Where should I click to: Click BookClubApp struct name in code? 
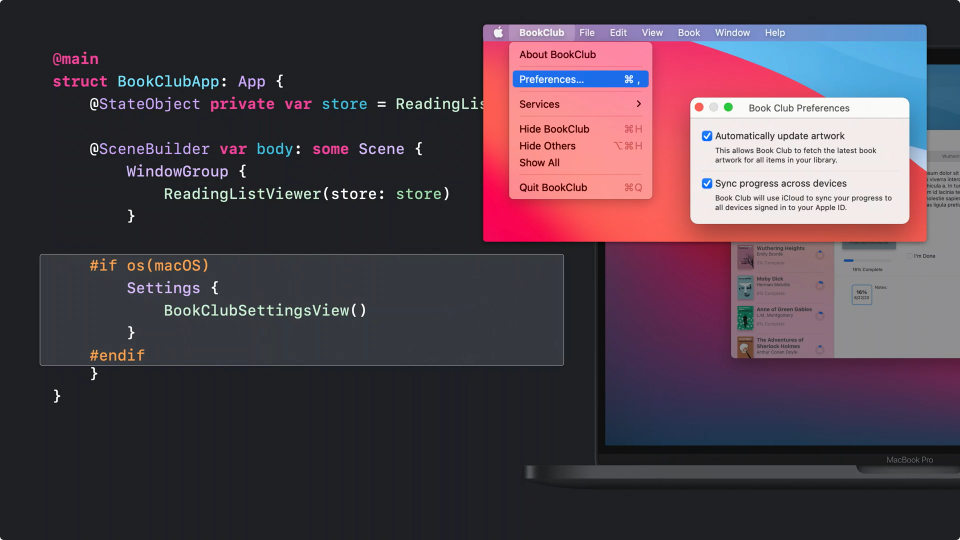coord(168,81)
